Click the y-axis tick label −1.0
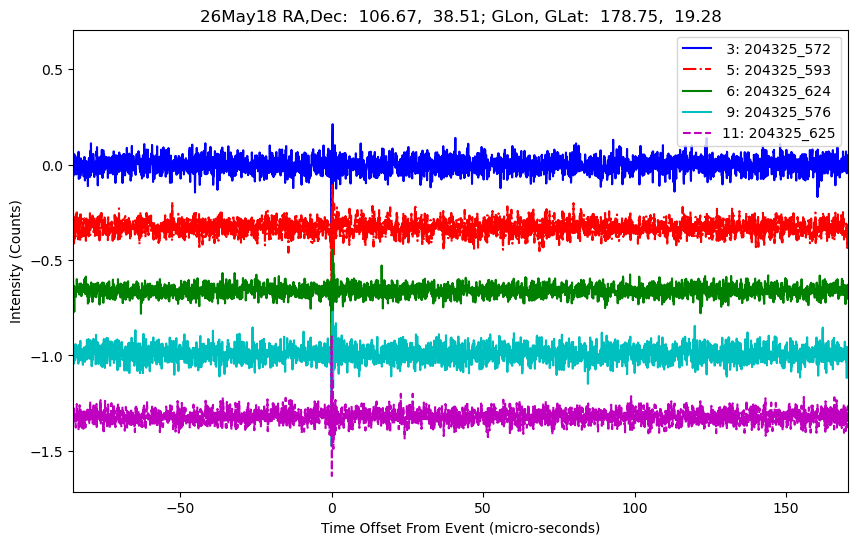This screenshot has width=858, height=545. coord(47,356)
